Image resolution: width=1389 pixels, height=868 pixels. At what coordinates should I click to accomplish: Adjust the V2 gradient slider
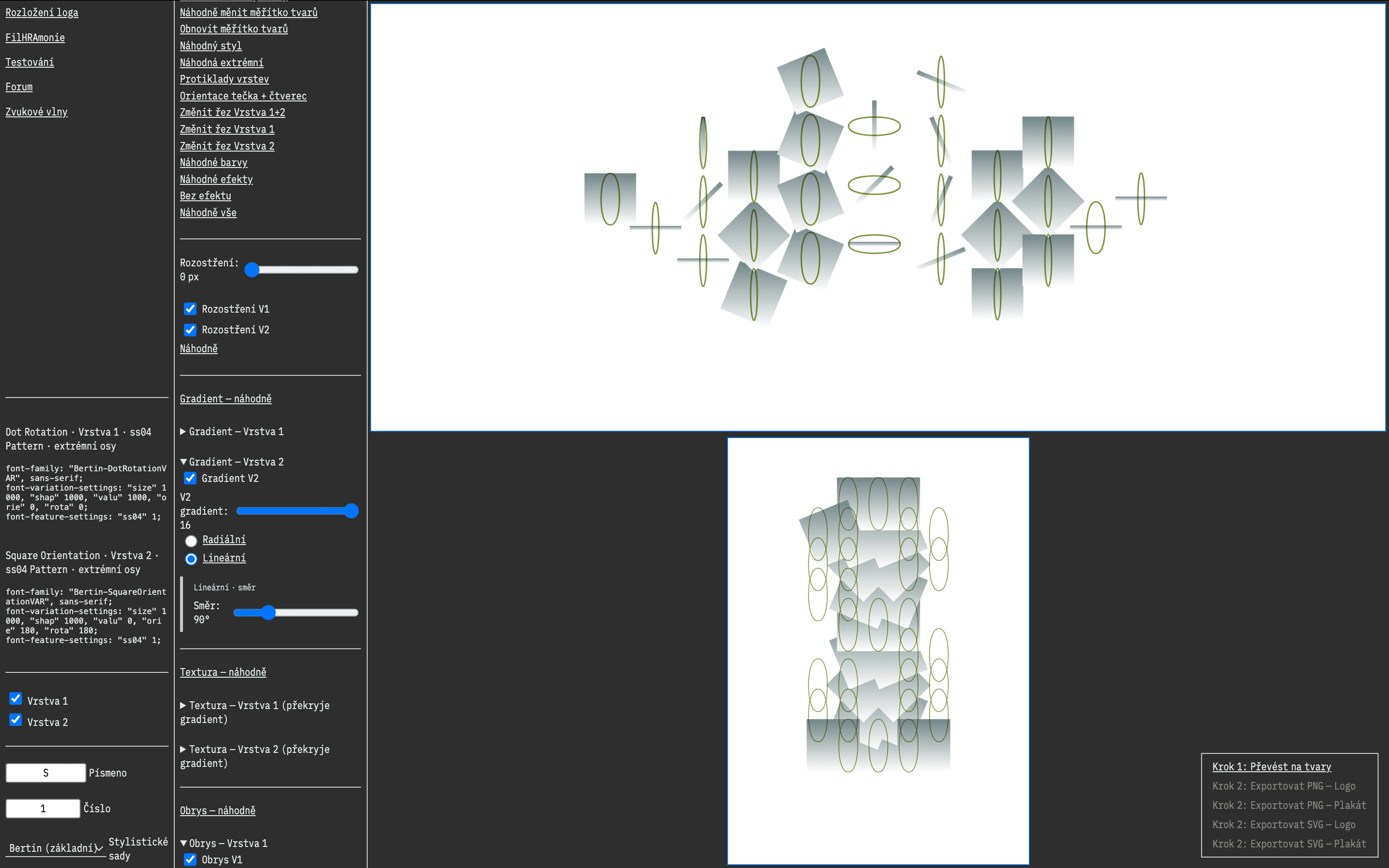pyautogui.click(x=297, y=511)
